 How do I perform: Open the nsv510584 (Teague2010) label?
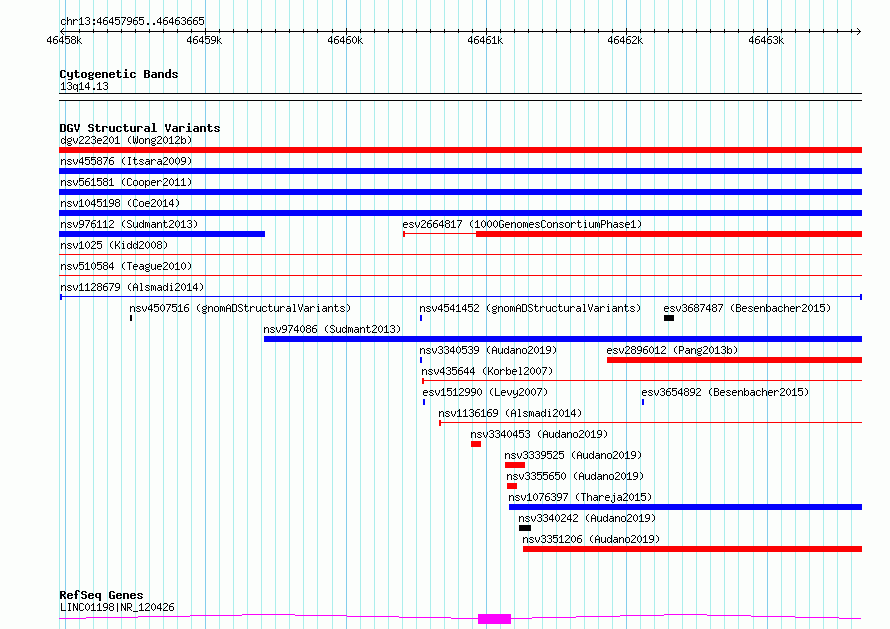[126, 266]
